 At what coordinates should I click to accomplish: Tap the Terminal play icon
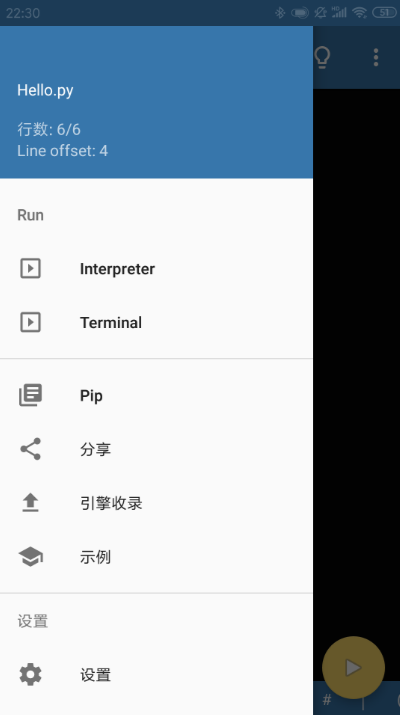click(31, 322)
